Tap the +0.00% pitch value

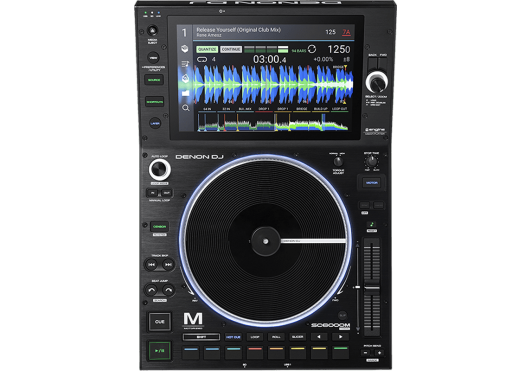[x=323, y=59]
